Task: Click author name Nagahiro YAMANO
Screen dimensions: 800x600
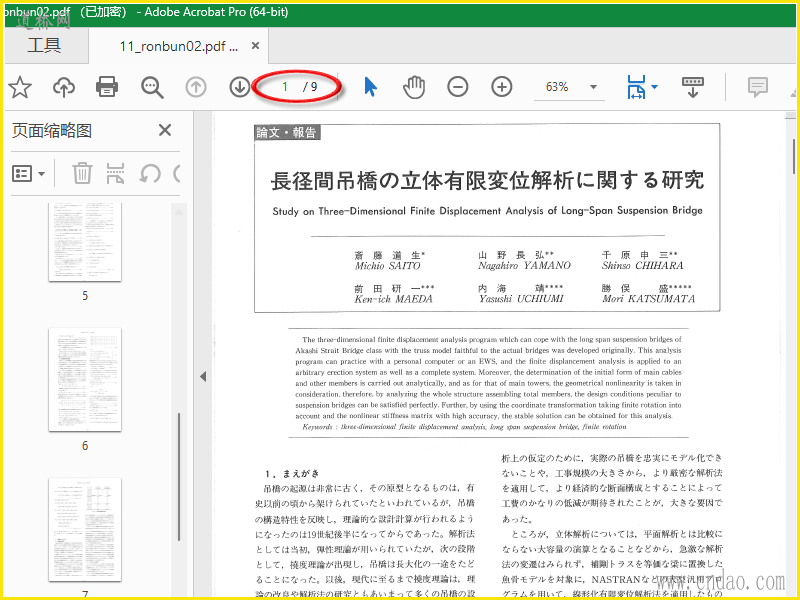Action: (524, 266)
